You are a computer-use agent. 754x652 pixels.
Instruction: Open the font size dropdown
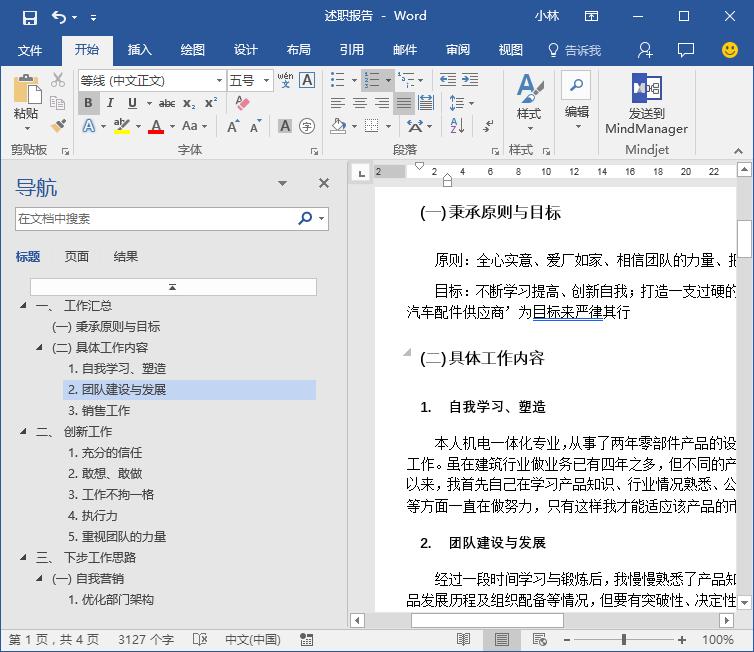click(x=266, y=80)
